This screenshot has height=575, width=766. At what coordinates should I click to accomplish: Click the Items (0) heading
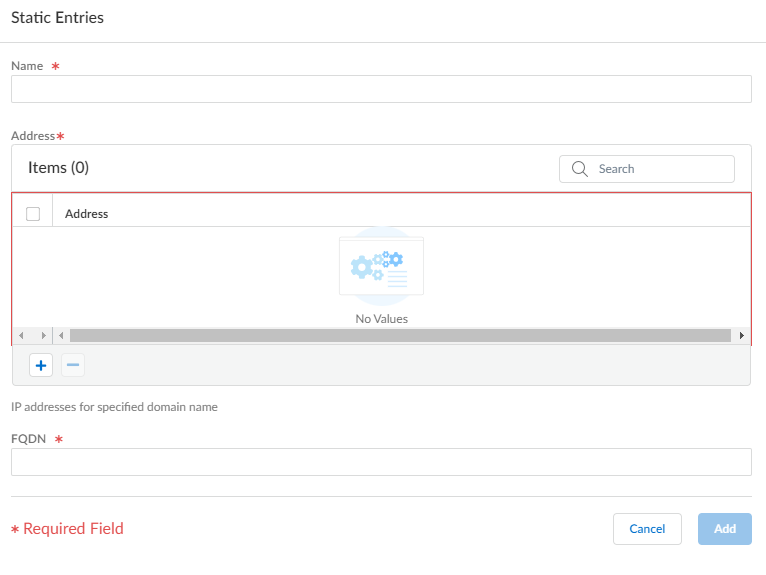(x=58, y=168)
